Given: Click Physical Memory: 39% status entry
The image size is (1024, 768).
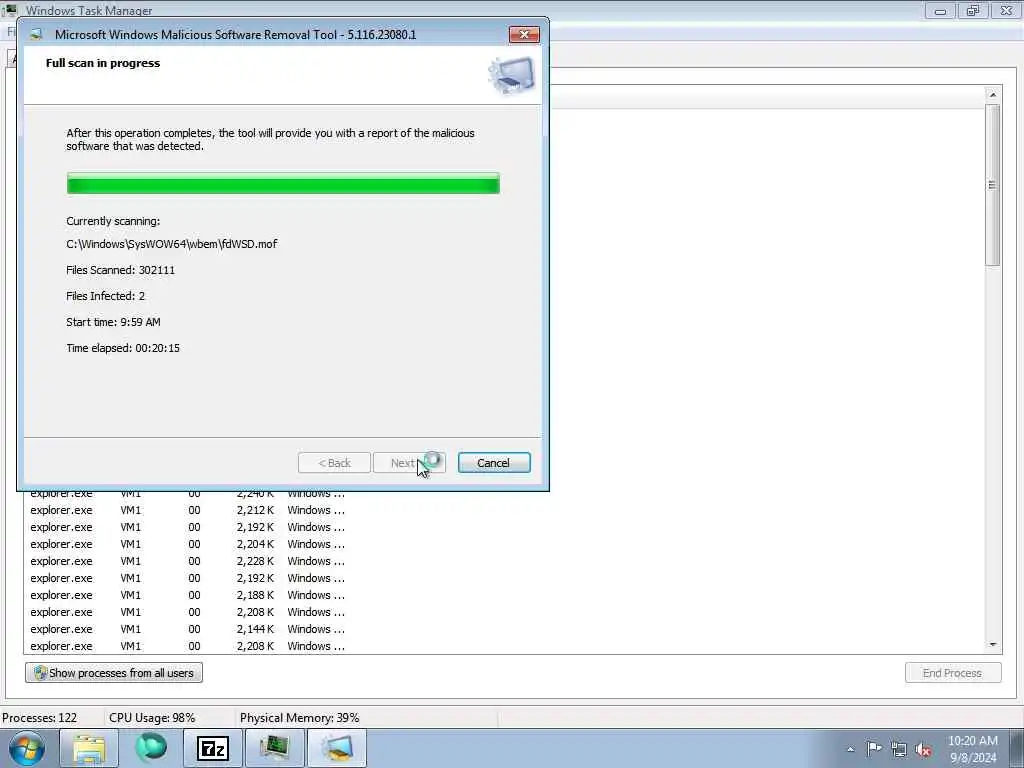Looking at the screenshot, I should (x=300, y=718).
